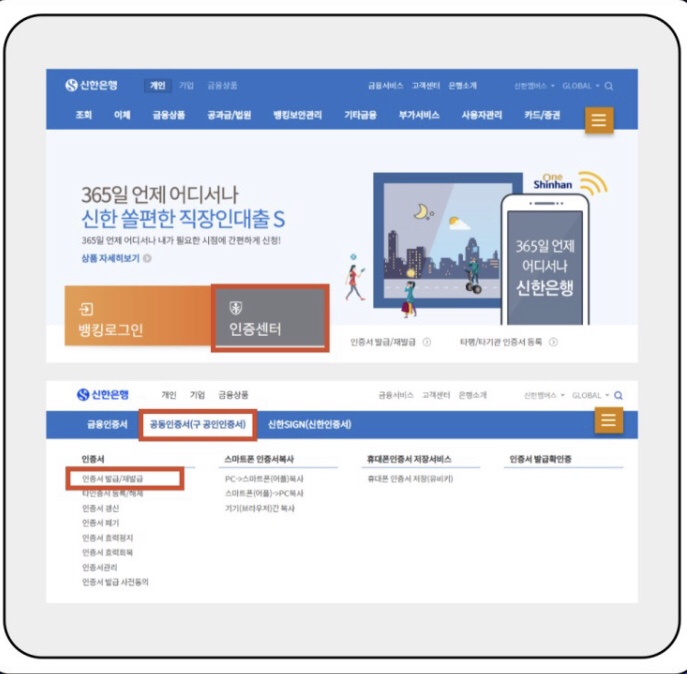Viewport: 687px width, 674px height.
Task: Select the 금융상품 tab beside 기업 in the blue header
Action: click(222, 85)
